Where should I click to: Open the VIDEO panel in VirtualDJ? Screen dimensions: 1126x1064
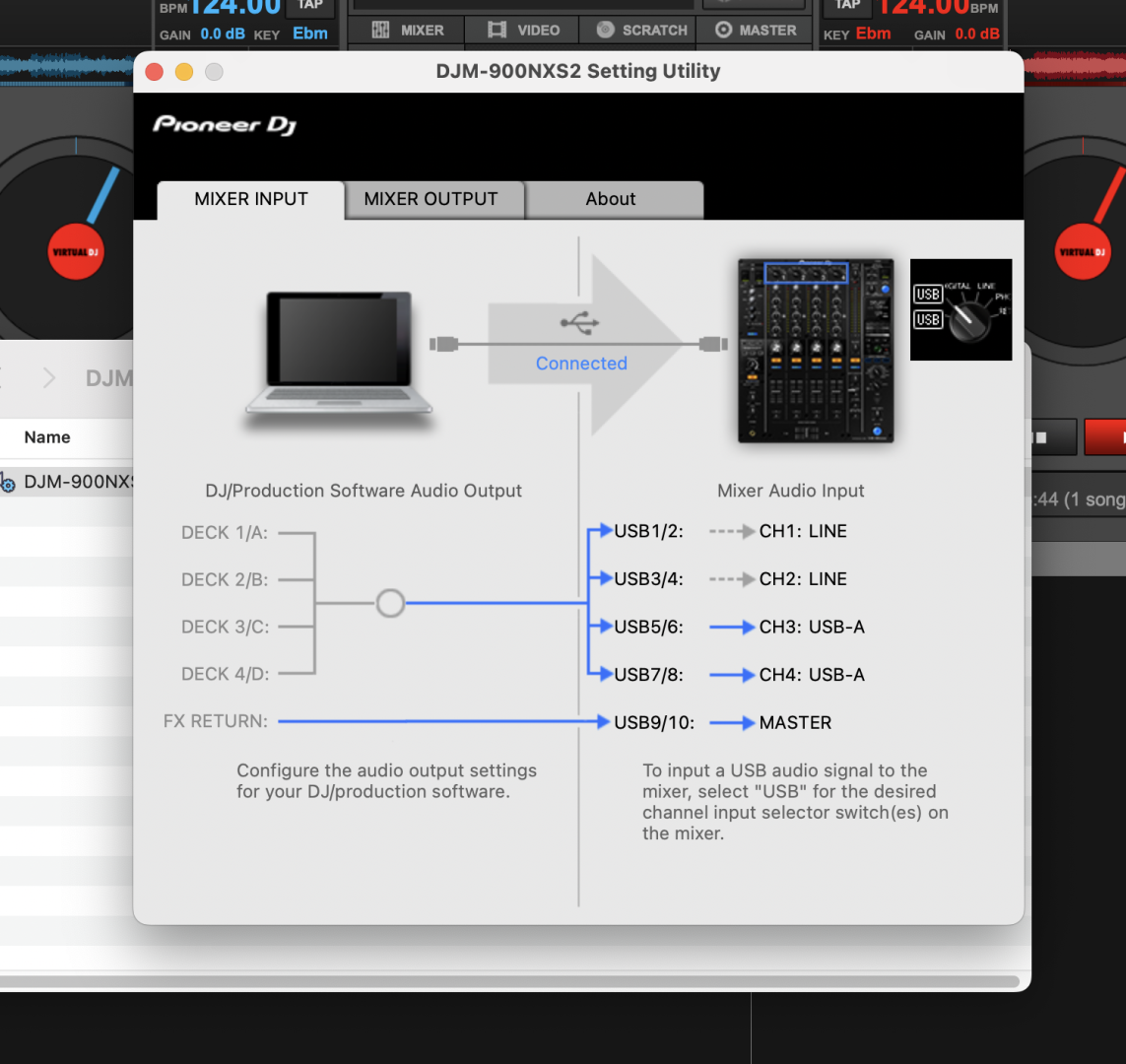(x=523, y=31)
